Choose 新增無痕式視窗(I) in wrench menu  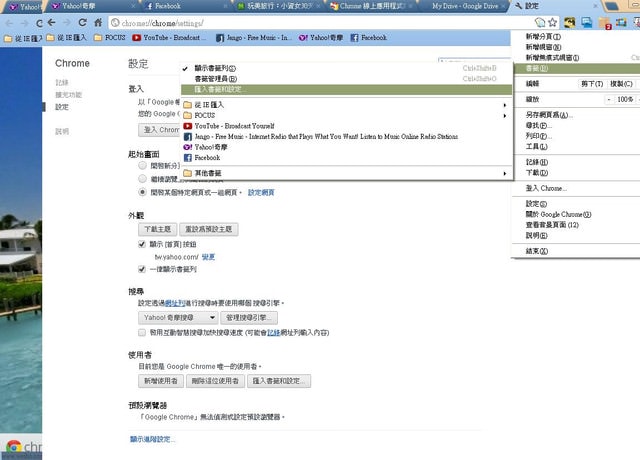(x=576, y=58)
